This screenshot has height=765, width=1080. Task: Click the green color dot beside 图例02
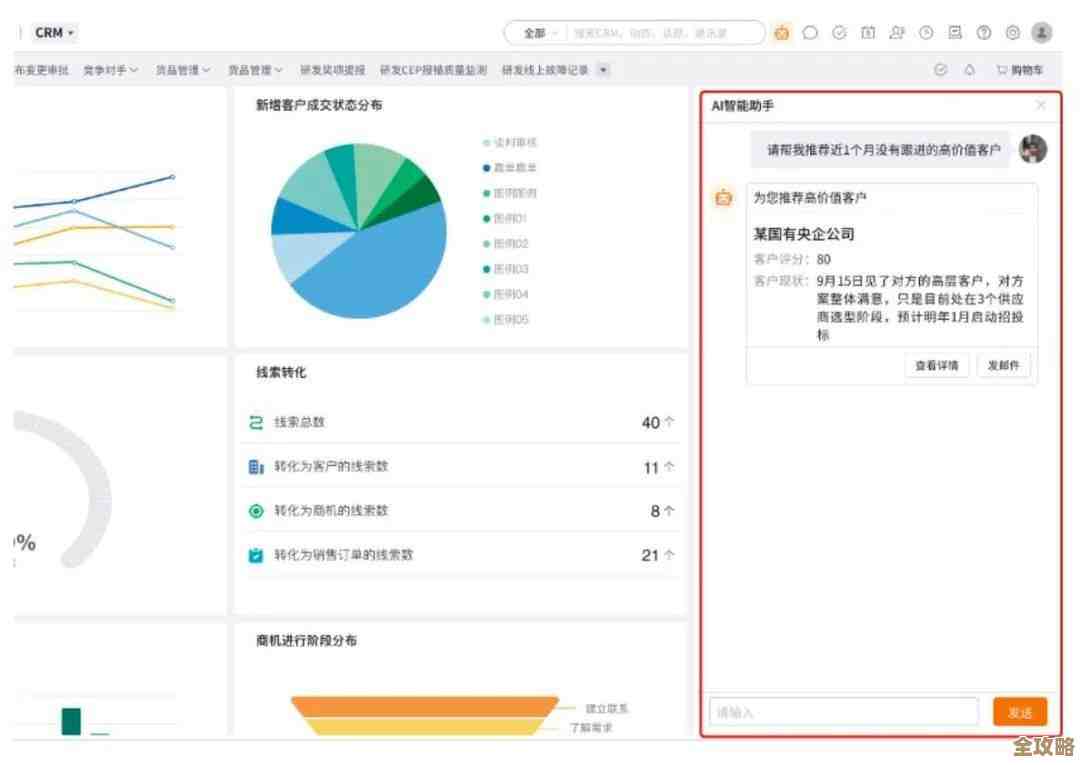coord(487,243)
